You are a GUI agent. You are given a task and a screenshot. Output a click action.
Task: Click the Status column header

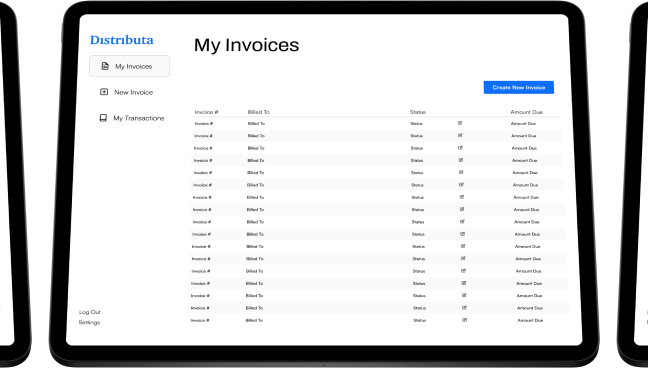[418, 112]
